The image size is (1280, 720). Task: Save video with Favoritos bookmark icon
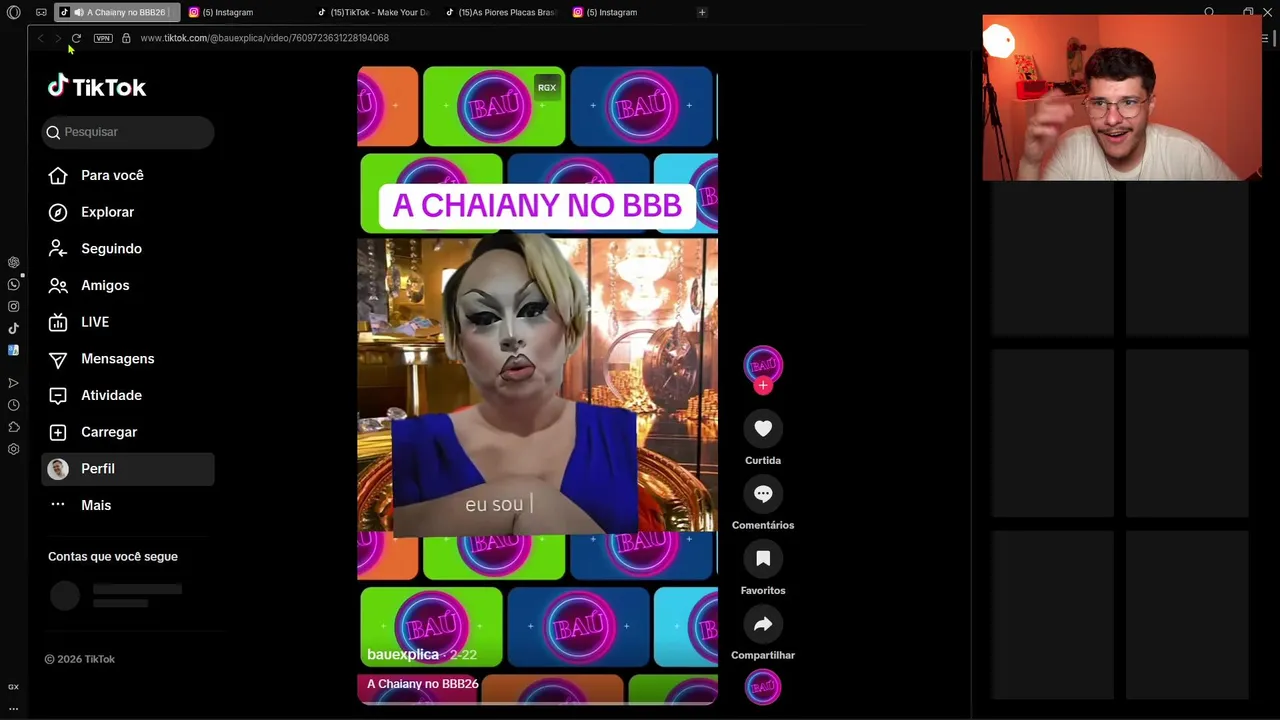pyautogui.click(x=763, y=558)
